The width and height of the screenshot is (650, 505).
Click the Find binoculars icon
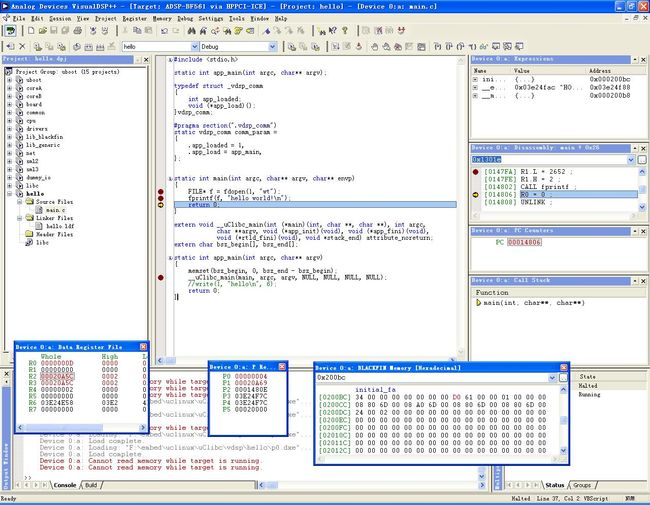click(191, 31)
